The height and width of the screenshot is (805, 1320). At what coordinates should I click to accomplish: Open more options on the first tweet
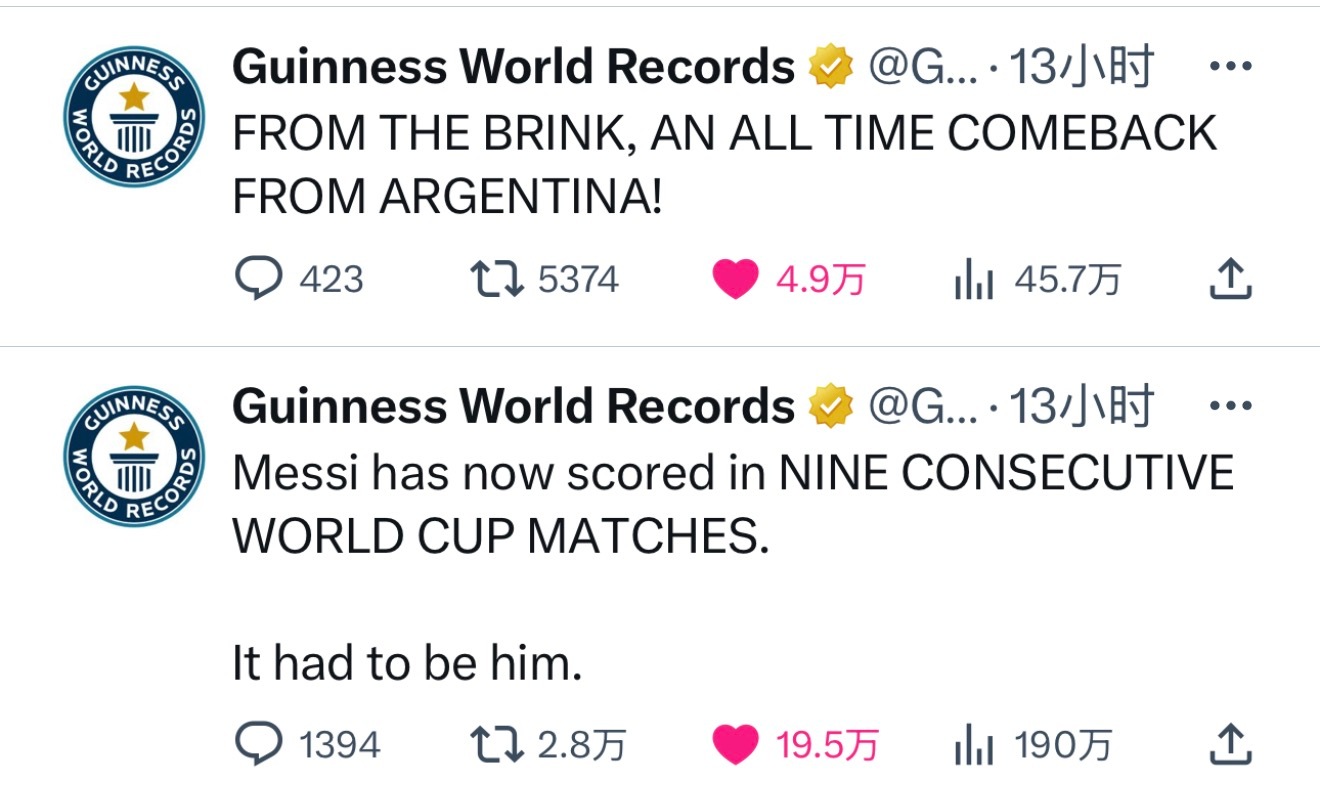(1230, 67)
